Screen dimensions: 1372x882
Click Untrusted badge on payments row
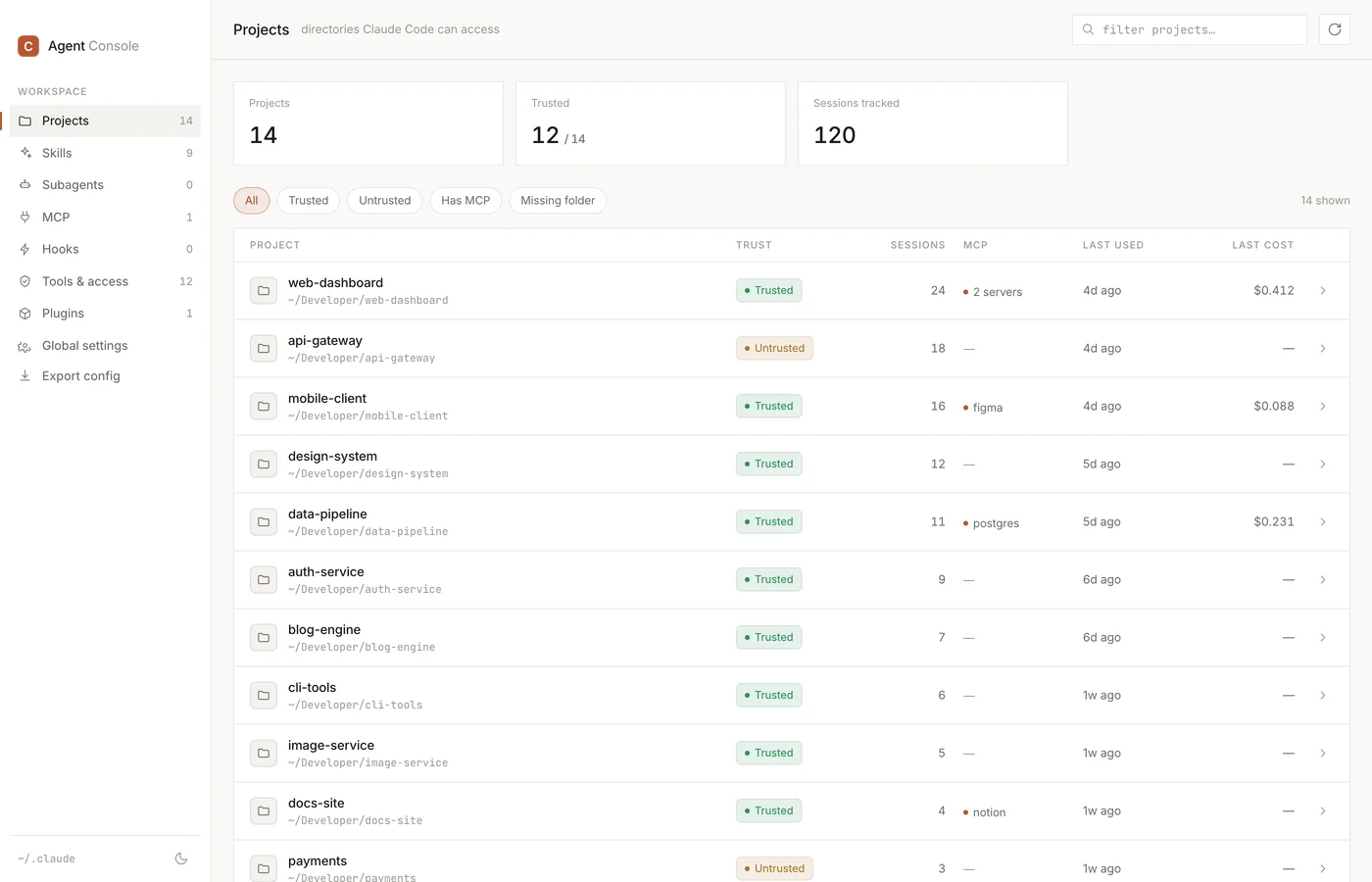point(774,868)
